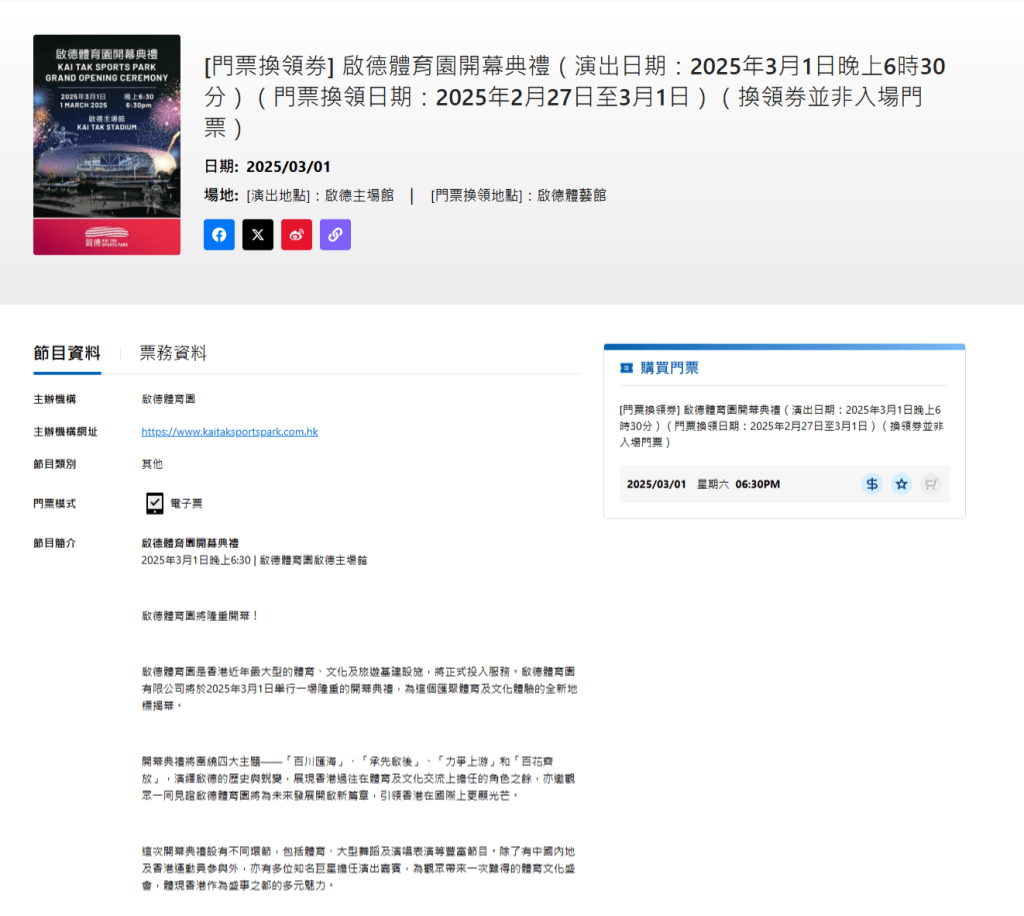Open the kaitaksportspark.com.hk organiser link

coord(230,432)
